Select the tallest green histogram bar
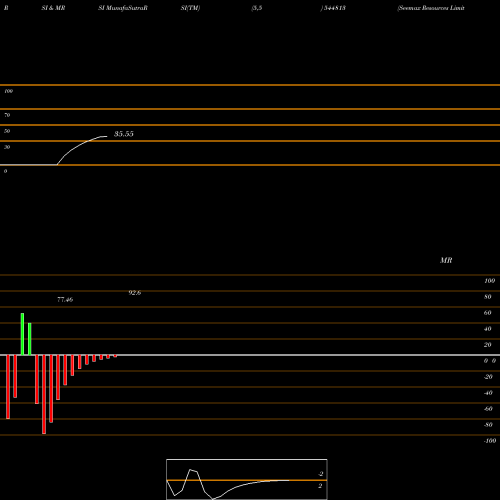 pos(22,334)
